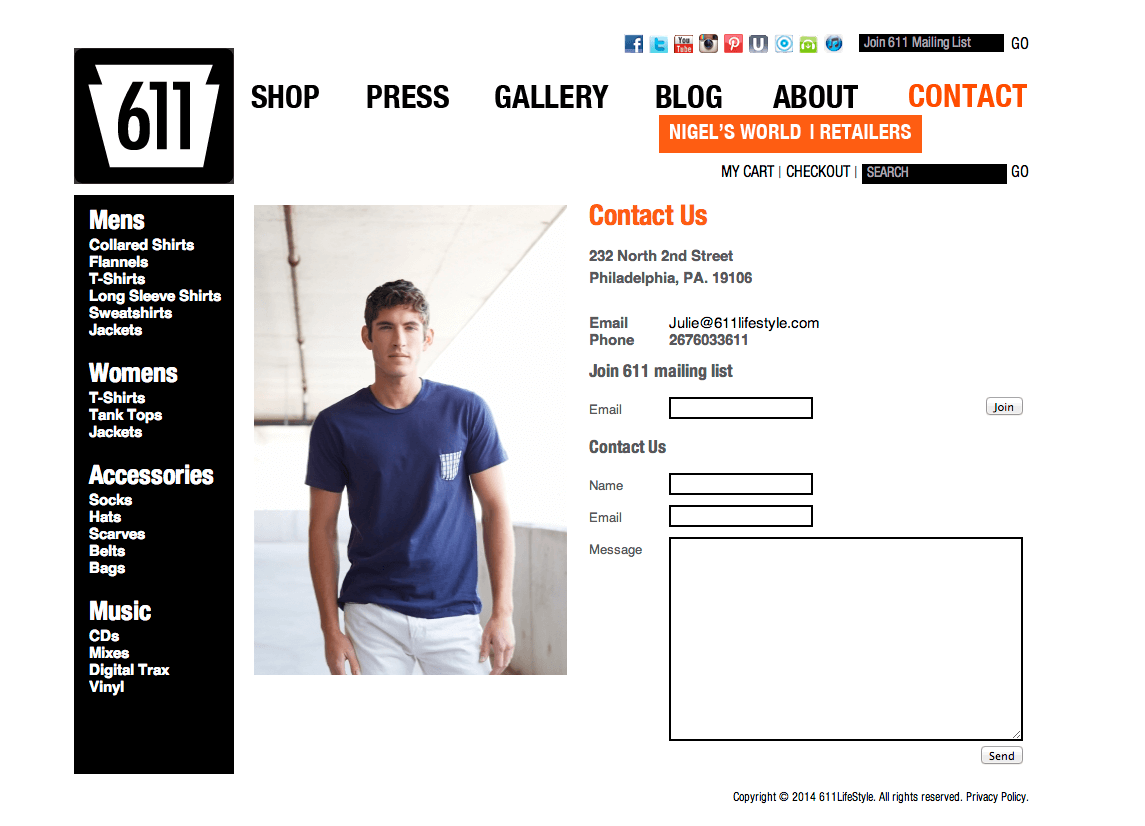
Task: Click the Join mailing list button
Action: coord(1004,407)
